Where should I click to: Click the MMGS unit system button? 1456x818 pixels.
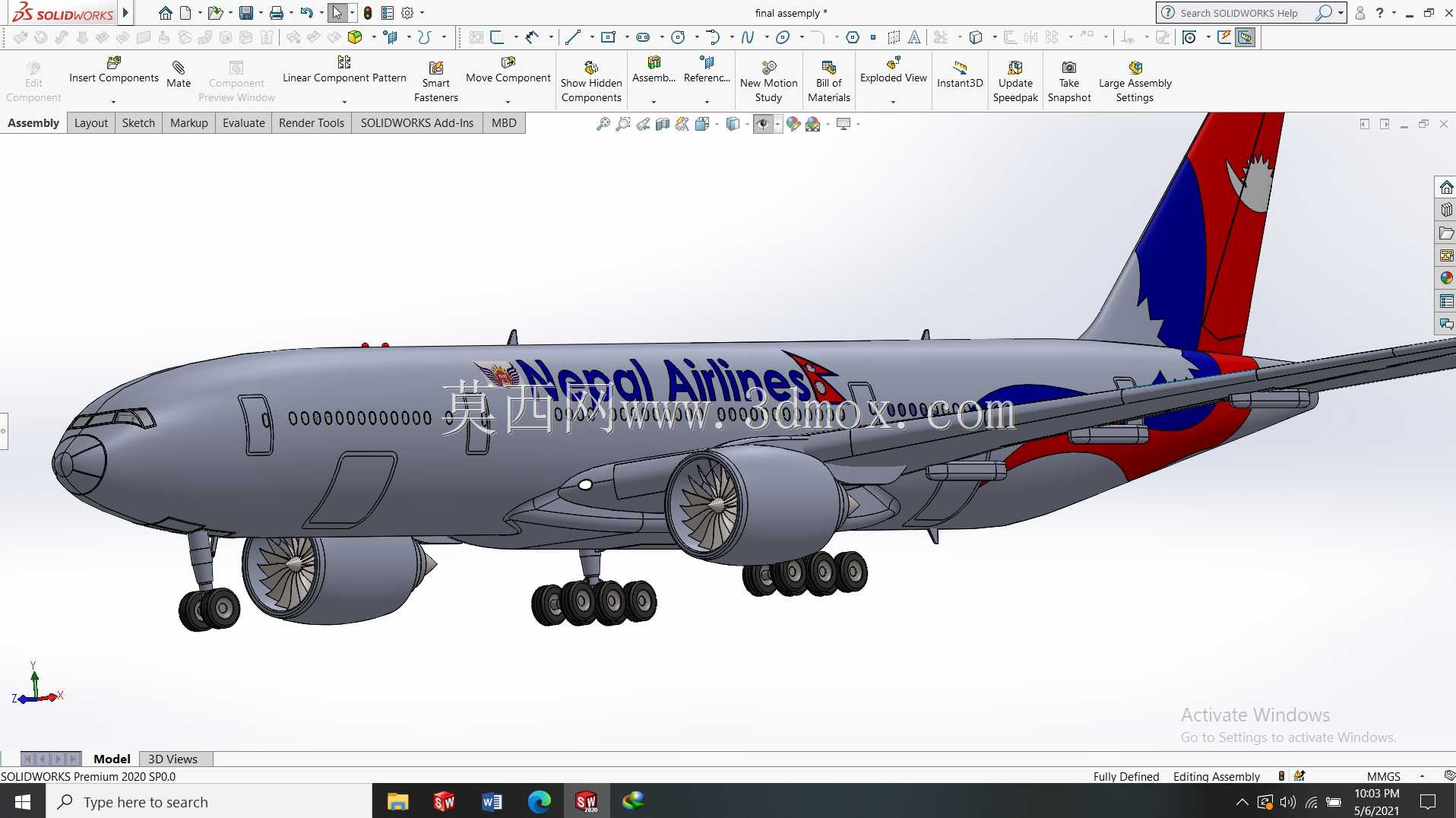[x=1384, y=776]
